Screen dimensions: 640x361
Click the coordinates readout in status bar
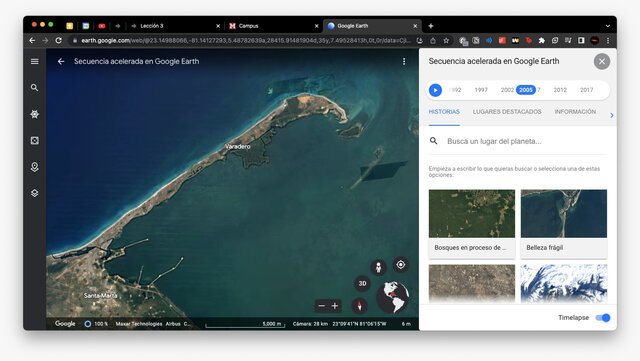pos(359,324)
